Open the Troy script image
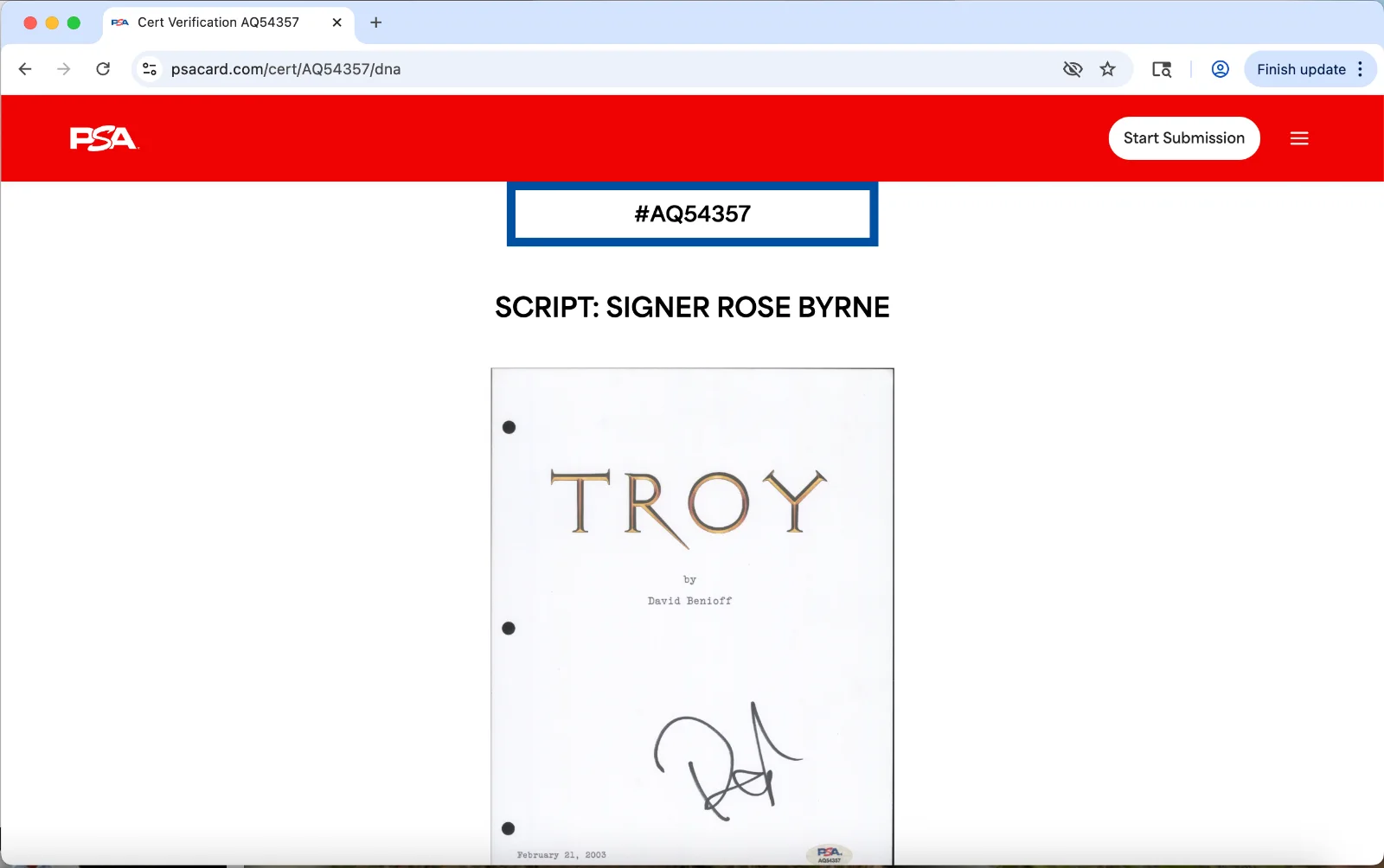The width and height of the screenshot is (1384, 868). 693,616
